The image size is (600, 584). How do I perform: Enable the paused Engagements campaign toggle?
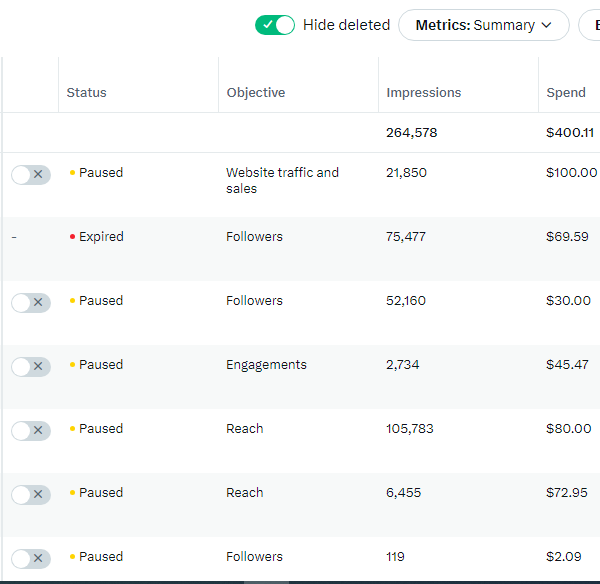click(31, 367)
